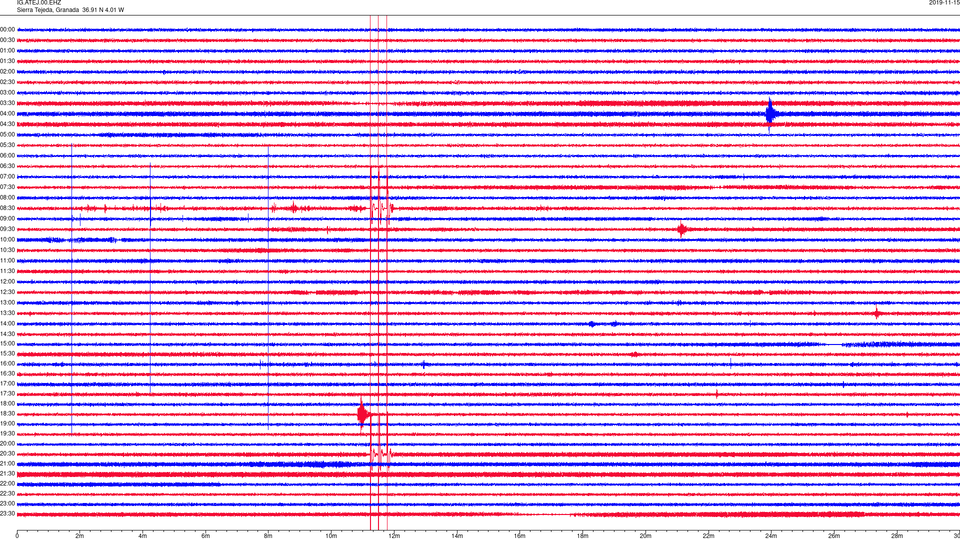Click the red seismic event on the 09:30 trace
This screenshot has width=960, height=540.
coord(682,230)
